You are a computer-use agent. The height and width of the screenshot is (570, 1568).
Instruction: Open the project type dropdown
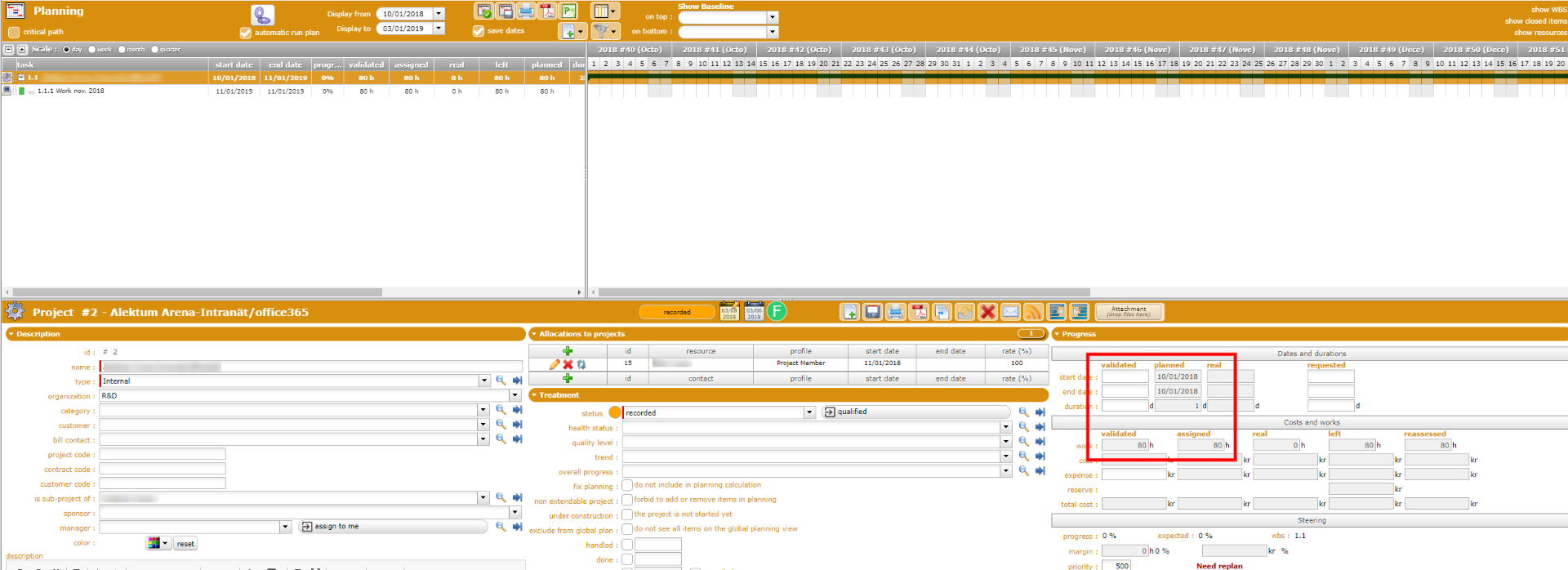click(x=483, y=381)
